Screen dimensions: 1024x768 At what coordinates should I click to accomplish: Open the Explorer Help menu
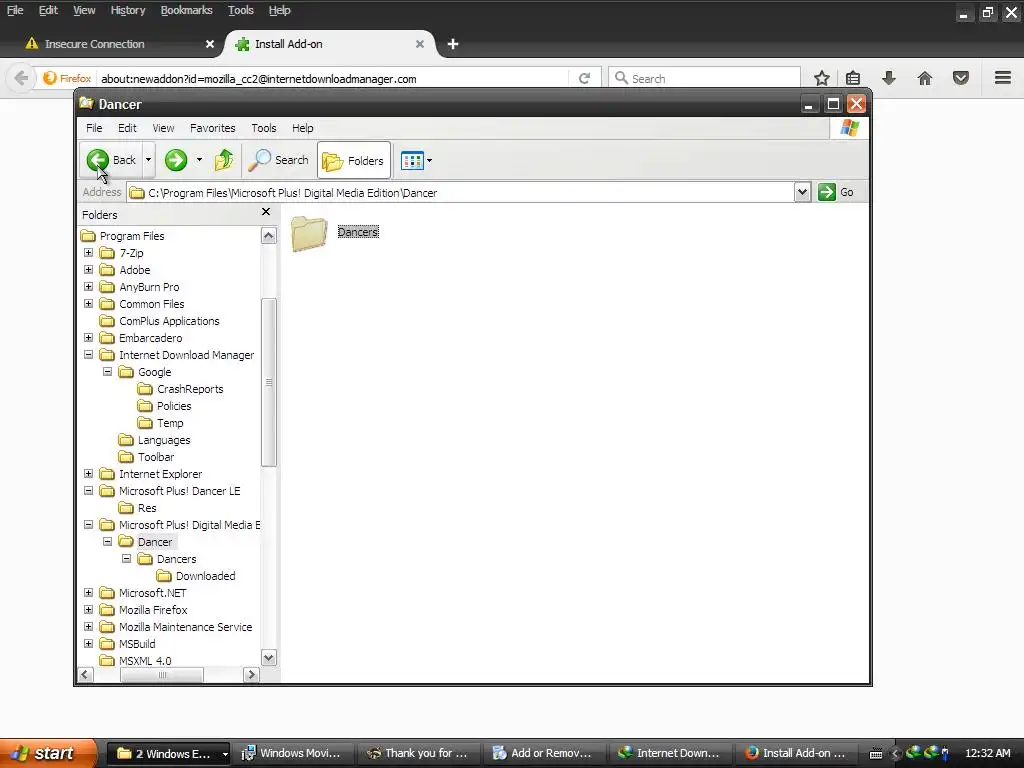pos(302,128)
